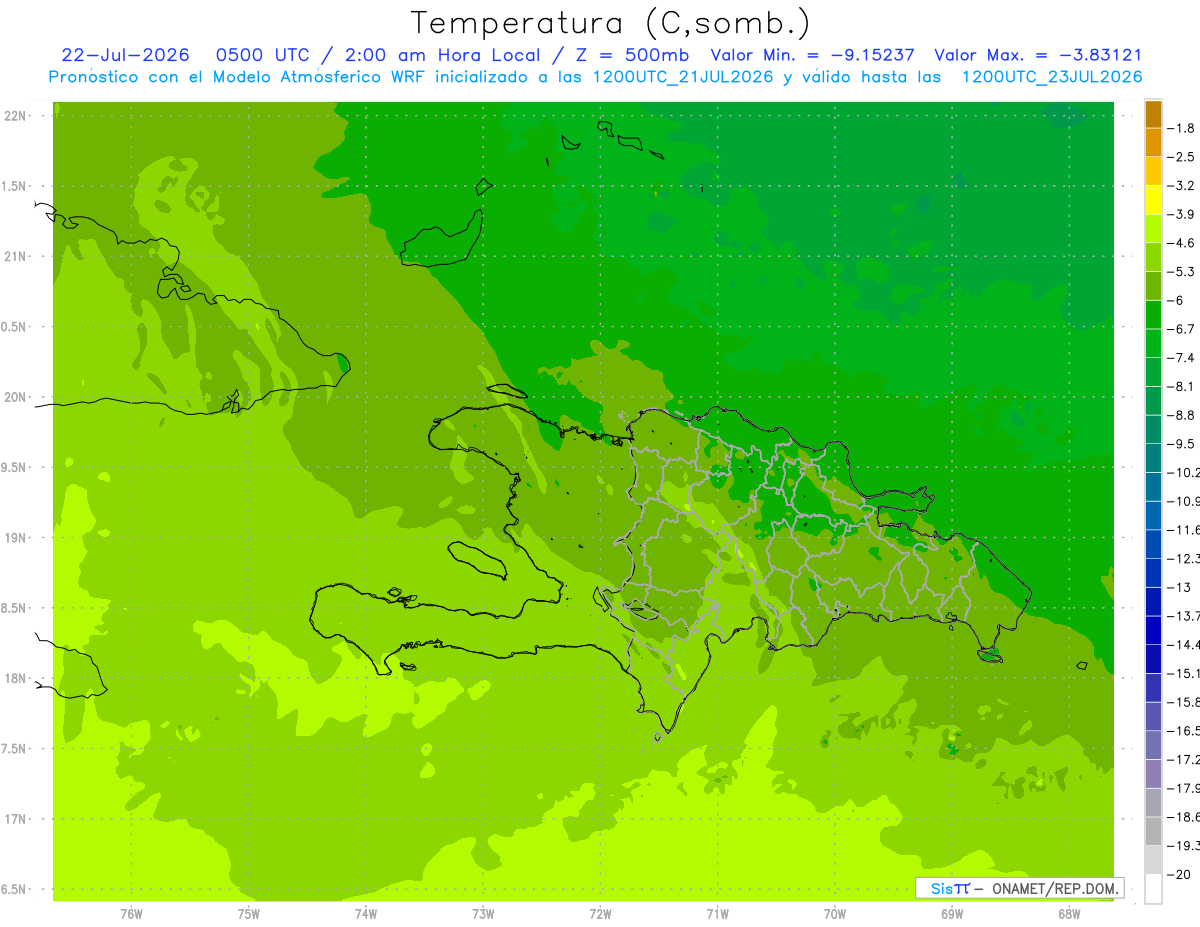Viewport: 1200px width, 927px height.
Task: Click the longitude label "70W"
Action: (835, 913)
